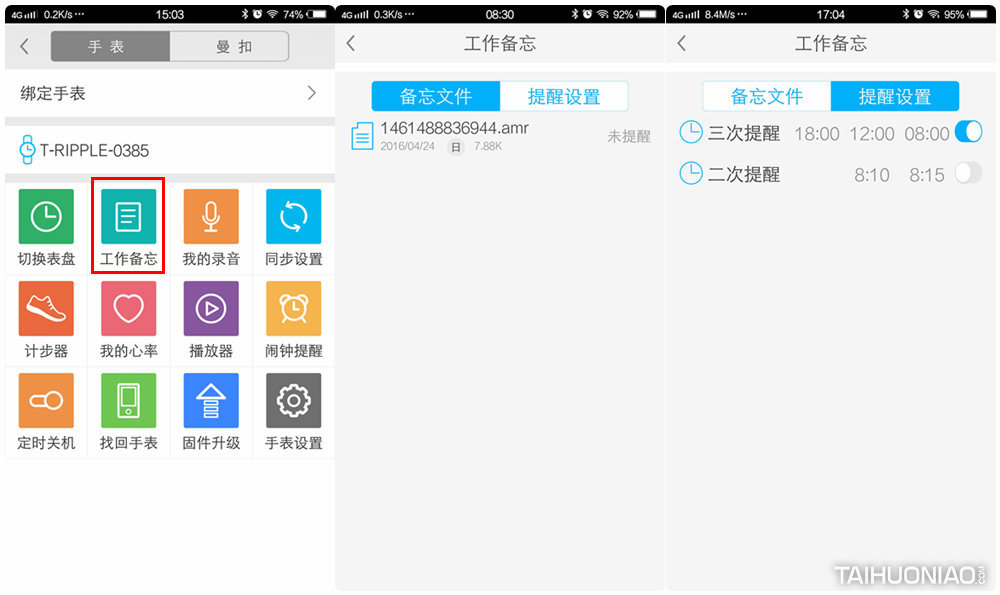This screenshot has height=595, width=1000.
Task: Open 手表设置 watch settings
Action: click(293, 411)
